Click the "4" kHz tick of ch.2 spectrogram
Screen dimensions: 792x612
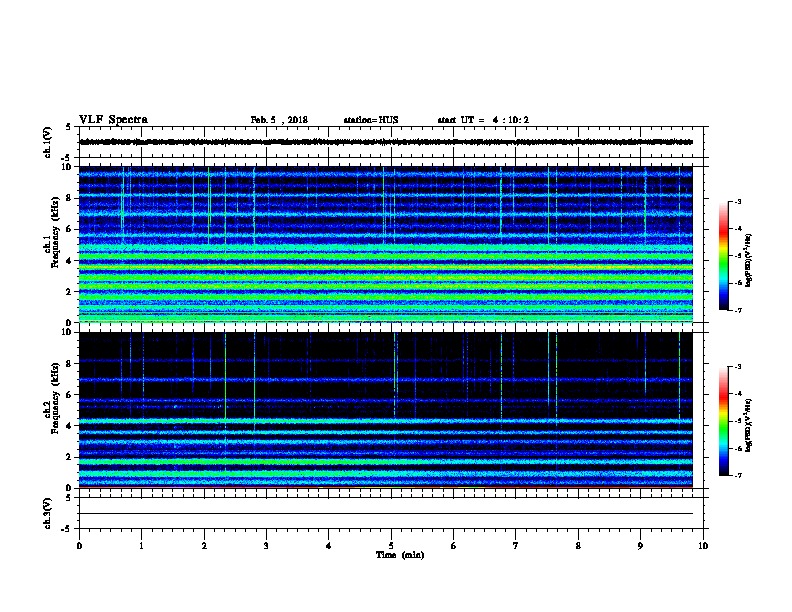pyautogui.click(x=70, y=426)
